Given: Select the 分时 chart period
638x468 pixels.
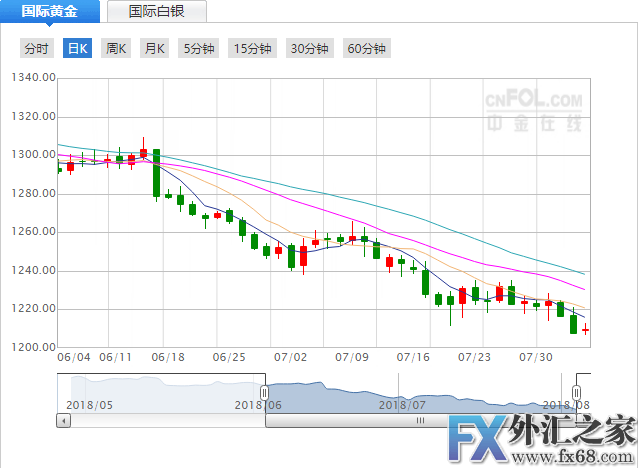Looking at the screenshot, I should (35, 48).
